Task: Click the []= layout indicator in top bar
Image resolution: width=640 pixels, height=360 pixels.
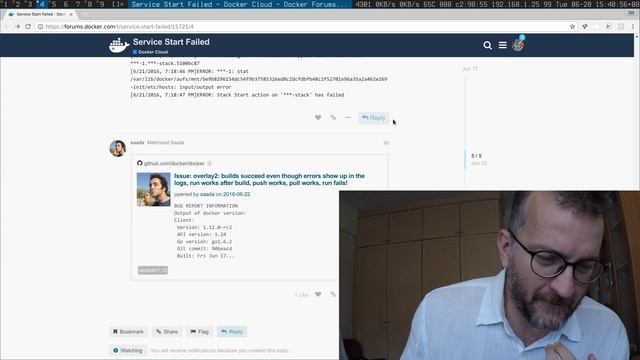Action: coord(118,4)
